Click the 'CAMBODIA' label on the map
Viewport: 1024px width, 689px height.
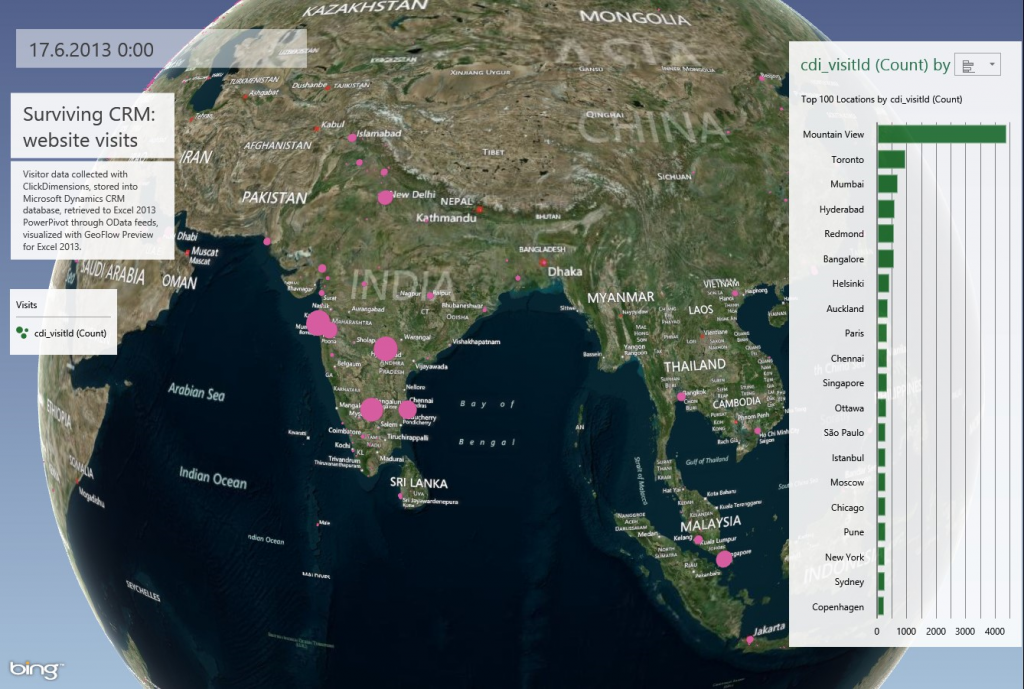(x=737, y=402)
